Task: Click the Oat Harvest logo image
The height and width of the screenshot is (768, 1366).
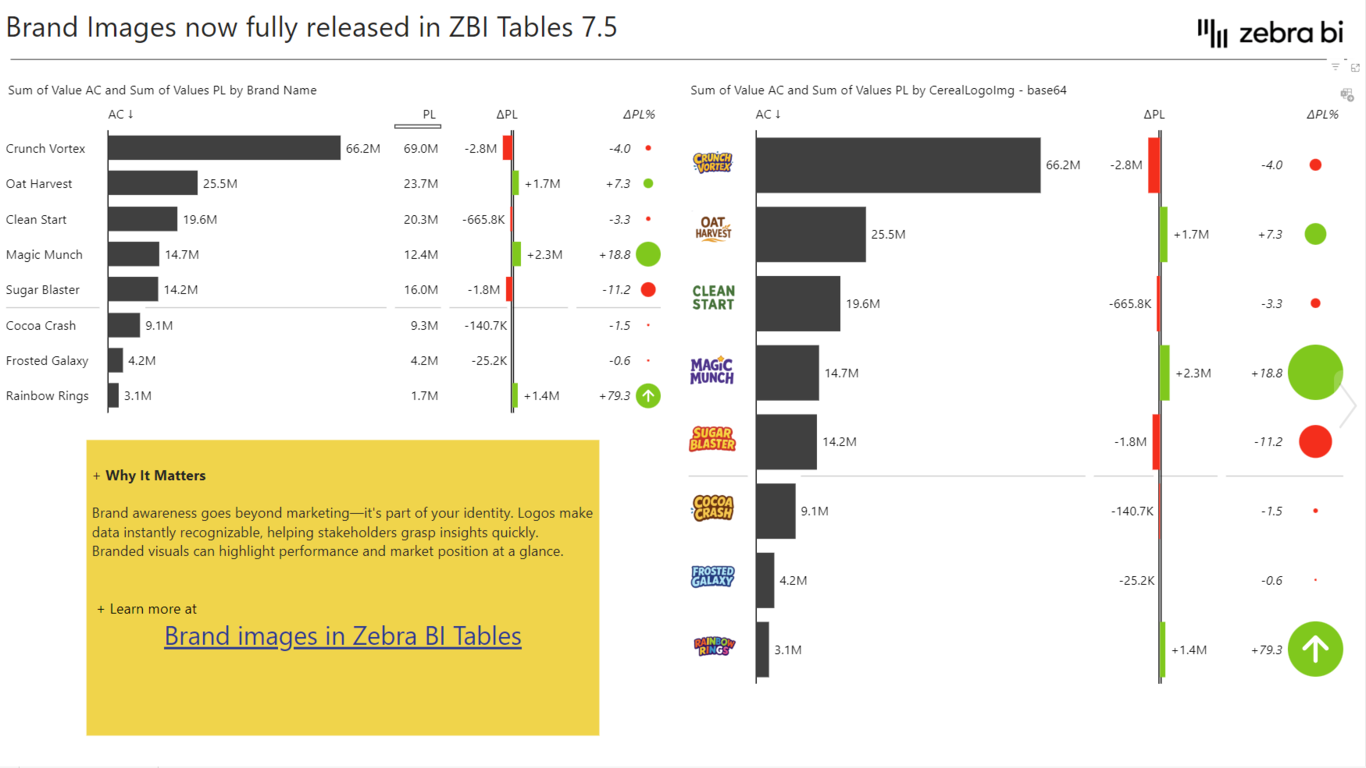Action: point(713,229)
